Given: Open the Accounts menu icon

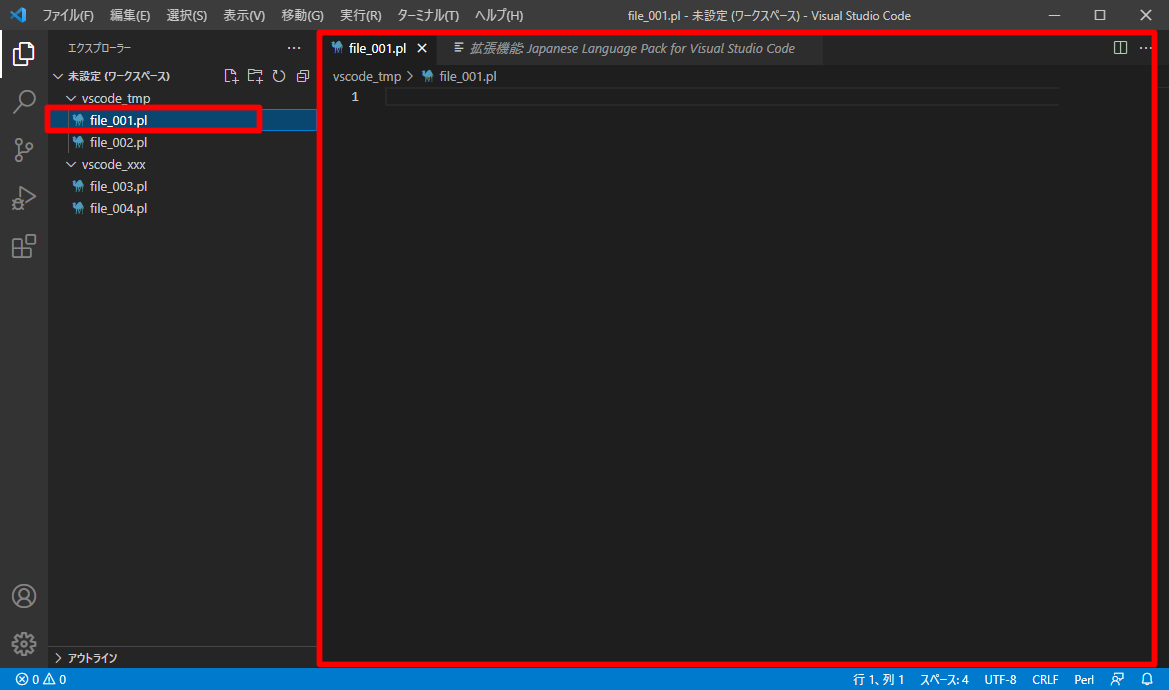Looking at the screenshot, I should pyautogui.click(x=24, y=596).
